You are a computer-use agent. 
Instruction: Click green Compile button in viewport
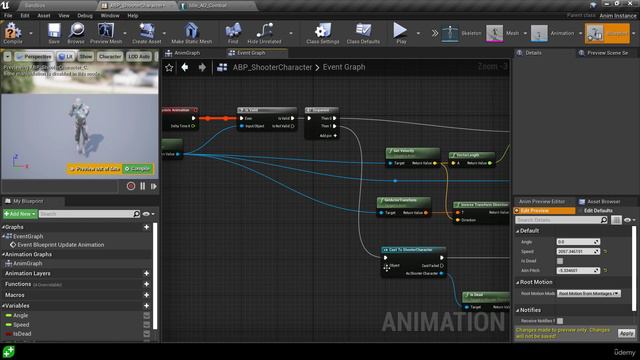pos(138,169)
